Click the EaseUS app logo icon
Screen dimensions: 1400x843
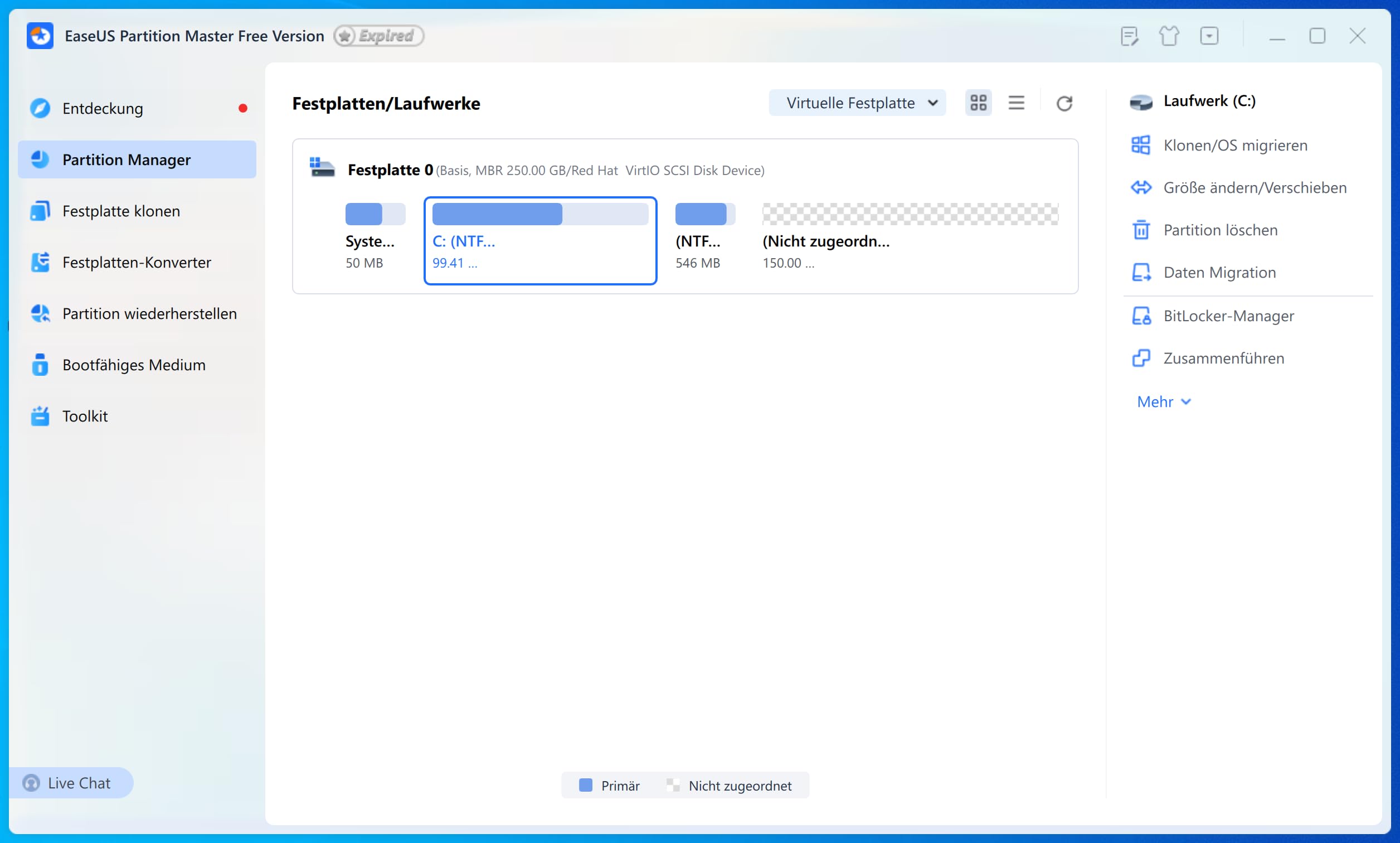pos(40,36)
